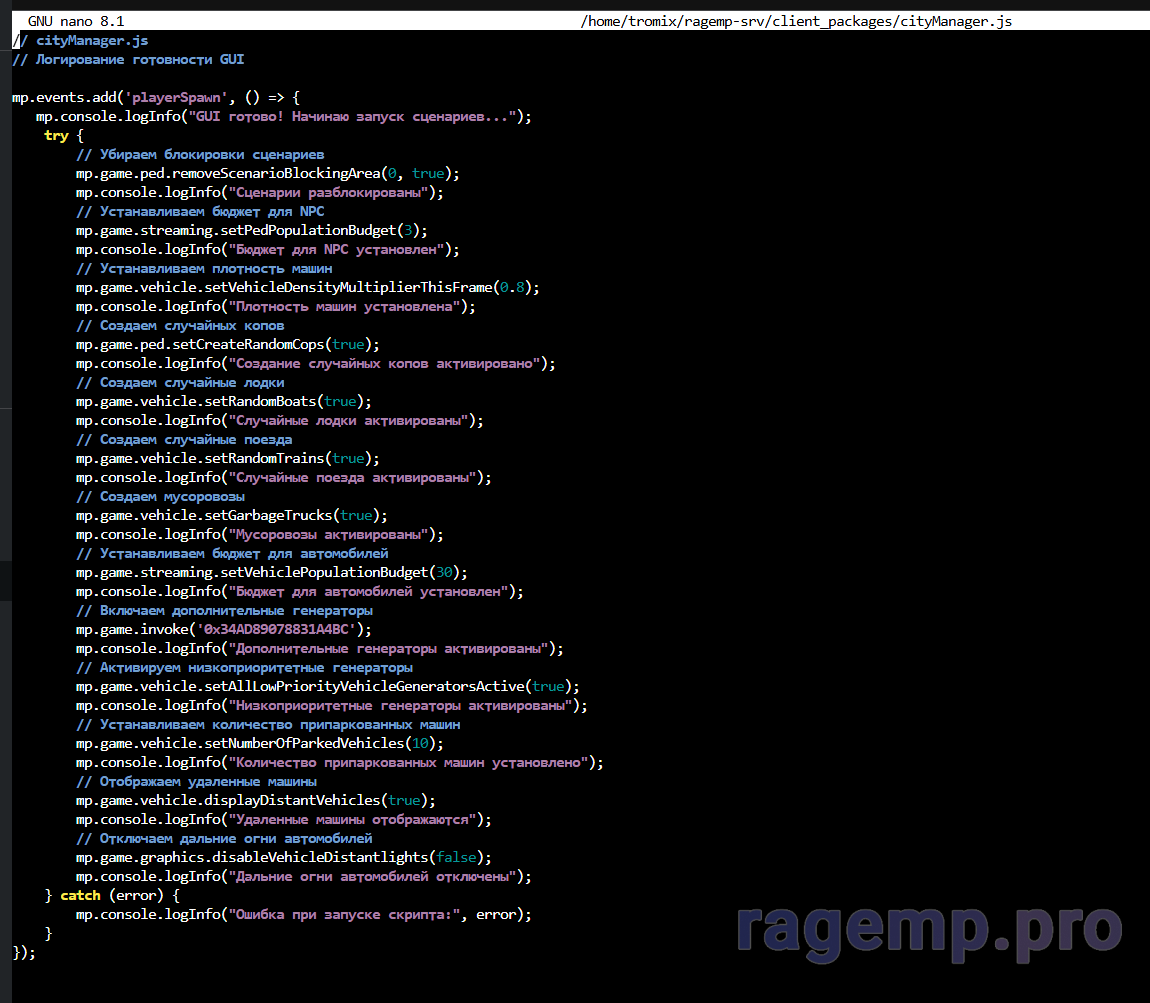The width and height of the screenshot is (1150, 1003).
Task: Click the GNU nano 8.1 title text
Action: pos(75,21)
